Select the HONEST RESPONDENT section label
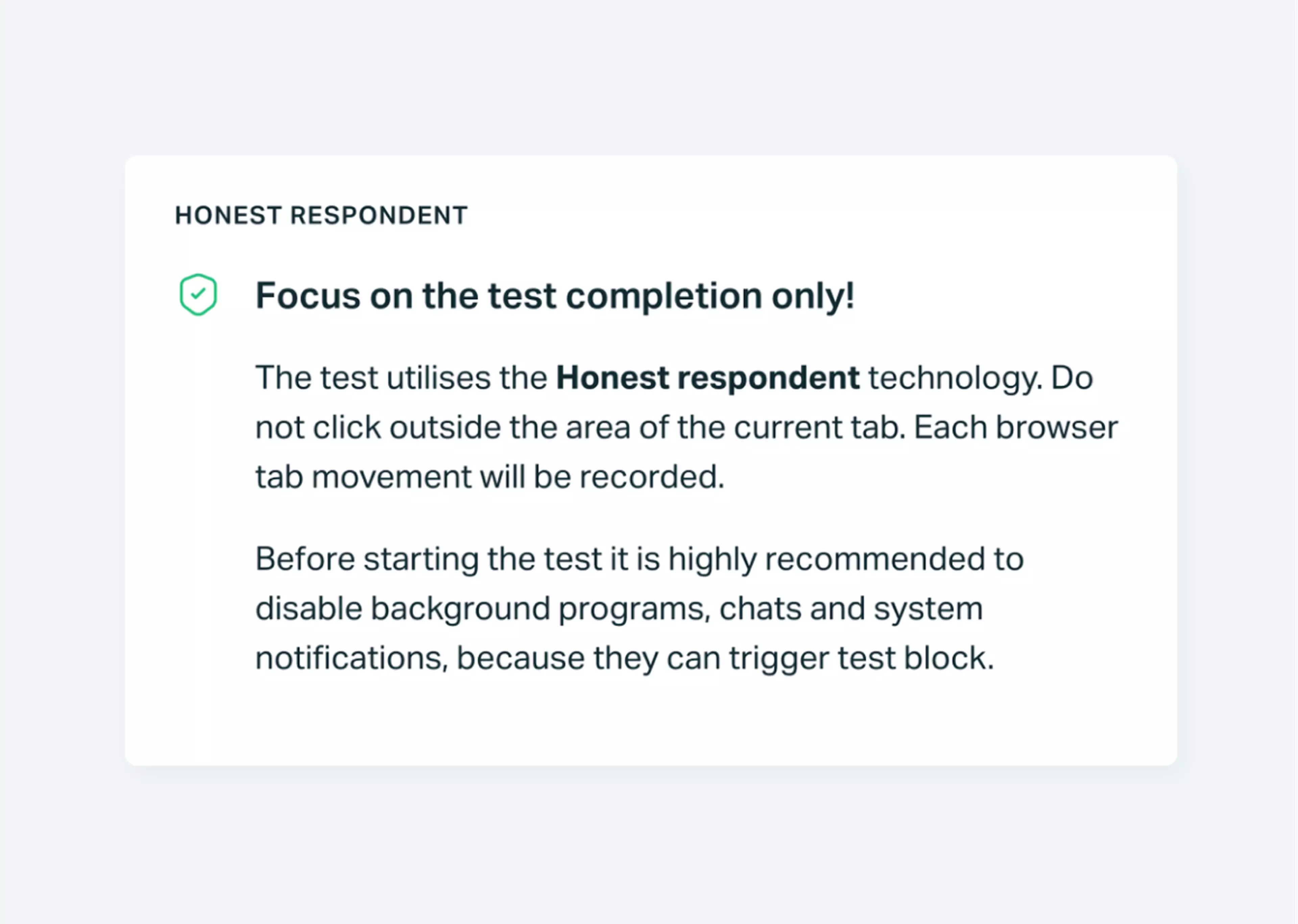This screenshot has height=924, width=1298. point(321,216)
